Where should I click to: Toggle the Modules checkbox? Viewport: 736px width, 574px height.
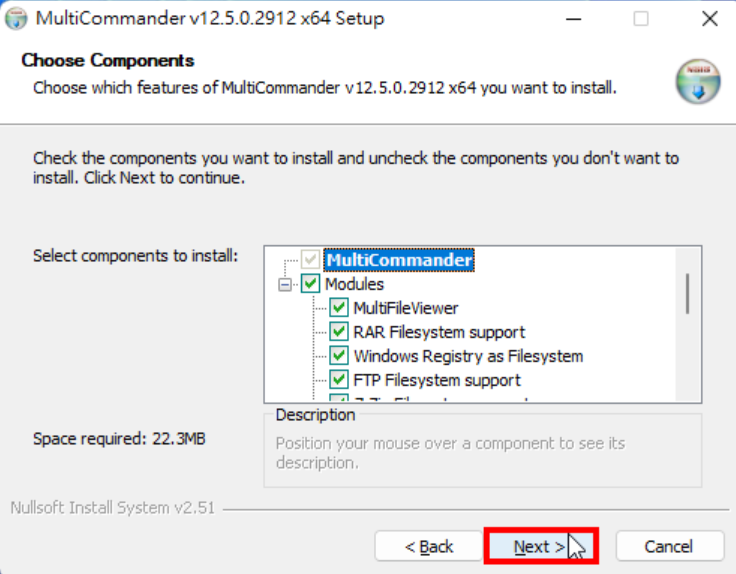click(x=310, y=283)
